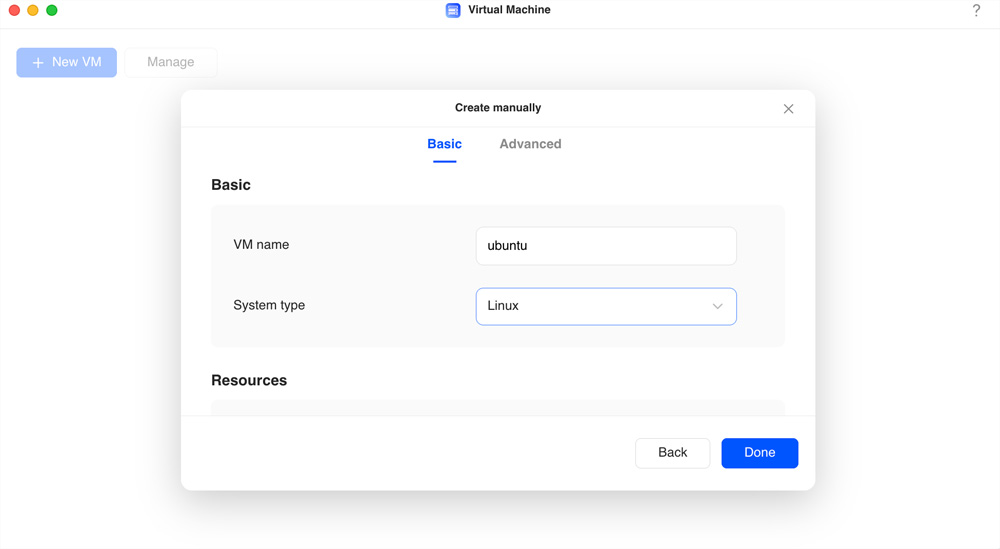Focus the VM name input field
Screen dimensions: 1000x549
606,246
